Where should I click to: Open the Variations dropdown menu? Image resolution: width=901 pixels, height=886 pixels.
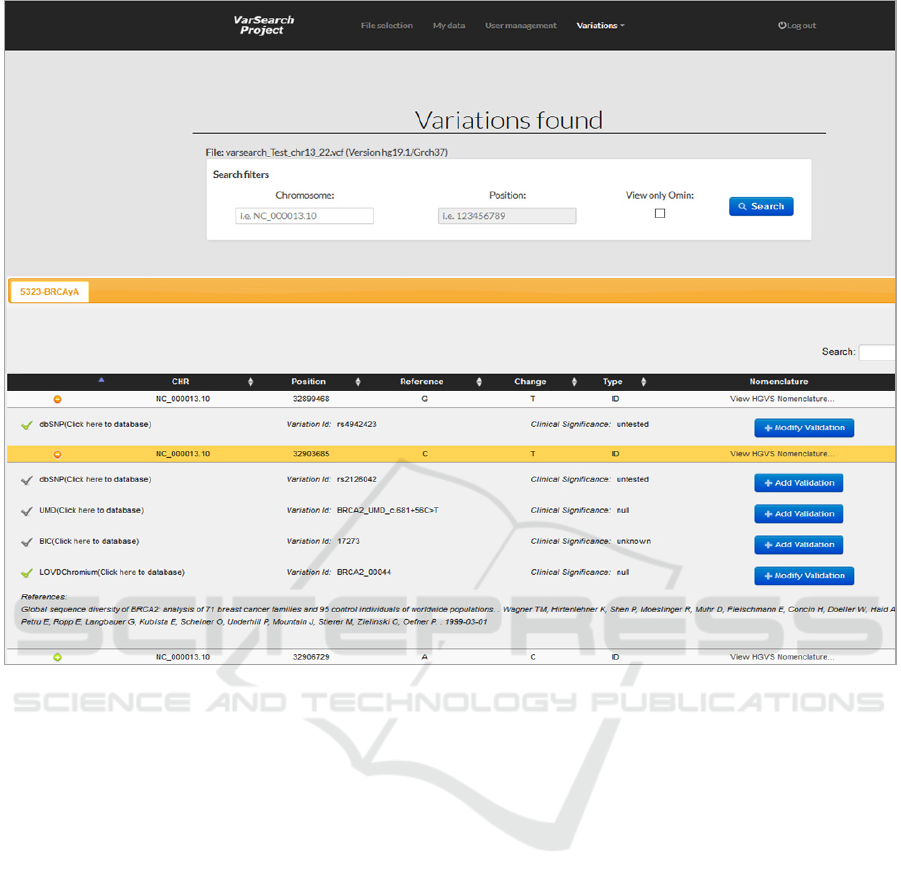pyautogui.click(x=600, y=26)
